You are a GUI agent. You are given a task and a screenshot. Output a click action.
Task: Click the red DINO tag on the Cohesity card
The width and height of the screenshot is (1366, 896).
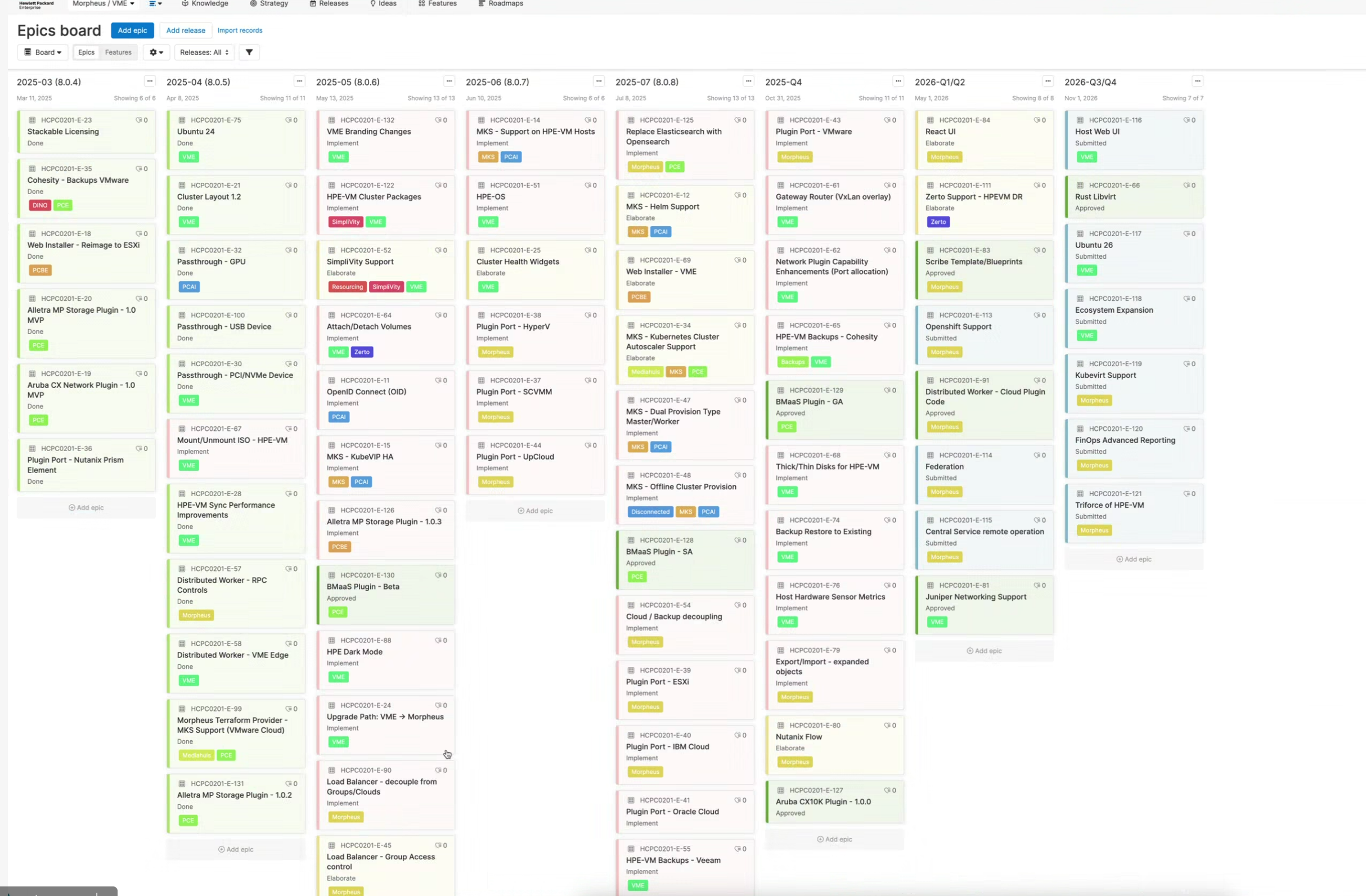(39, 205)
